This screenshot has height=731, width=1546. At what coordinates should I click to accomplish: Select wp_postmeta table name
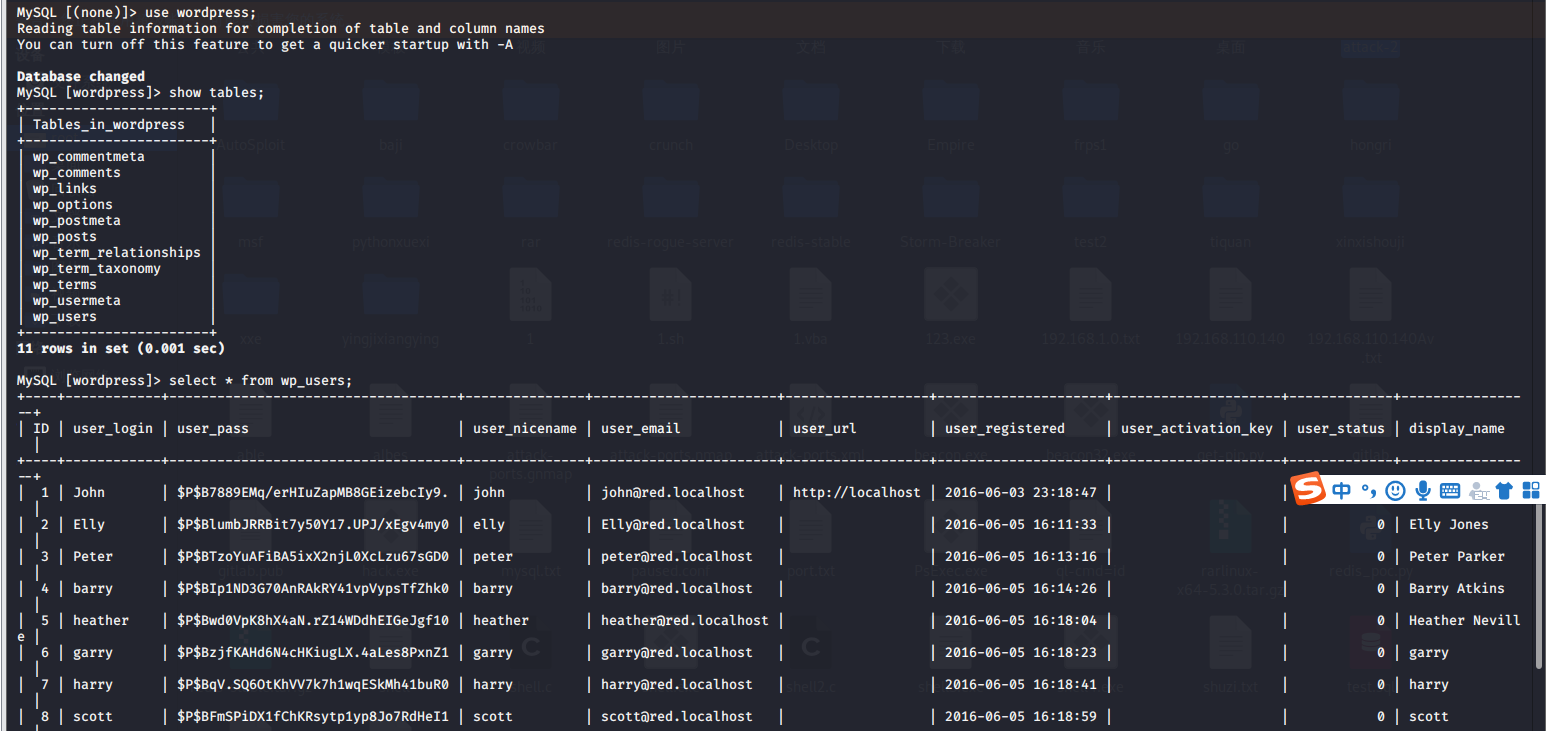[x=77, y=220]
